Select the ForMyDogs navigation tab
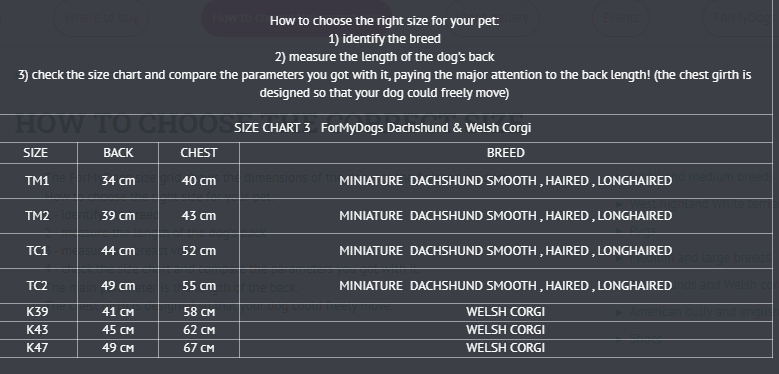Viewport: 779px width, 374px height. [740, 18]
